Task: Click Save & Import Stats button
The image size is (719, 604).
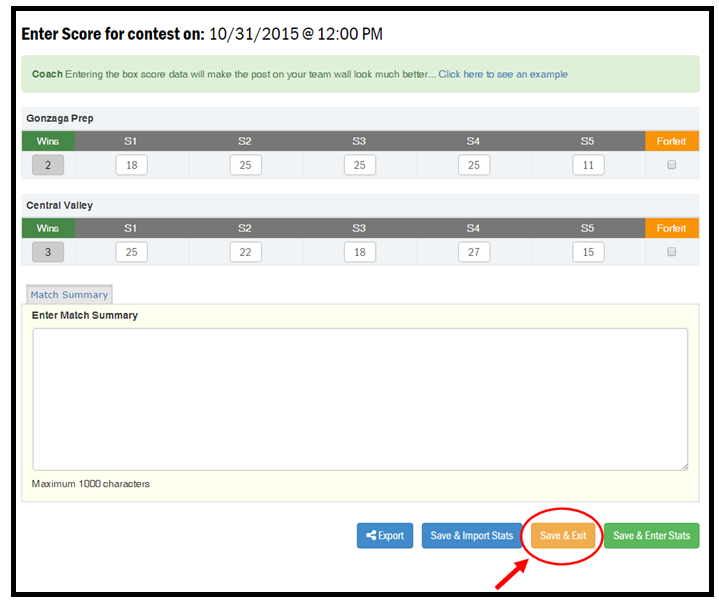Action: pos(471,536)
